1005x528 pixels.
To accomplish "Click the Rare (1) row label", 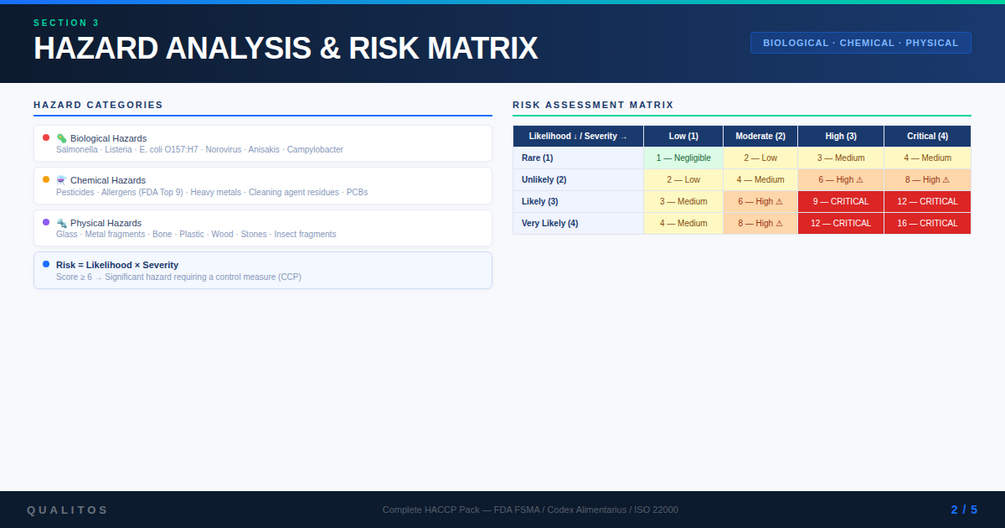I will (x=578, y=158).
